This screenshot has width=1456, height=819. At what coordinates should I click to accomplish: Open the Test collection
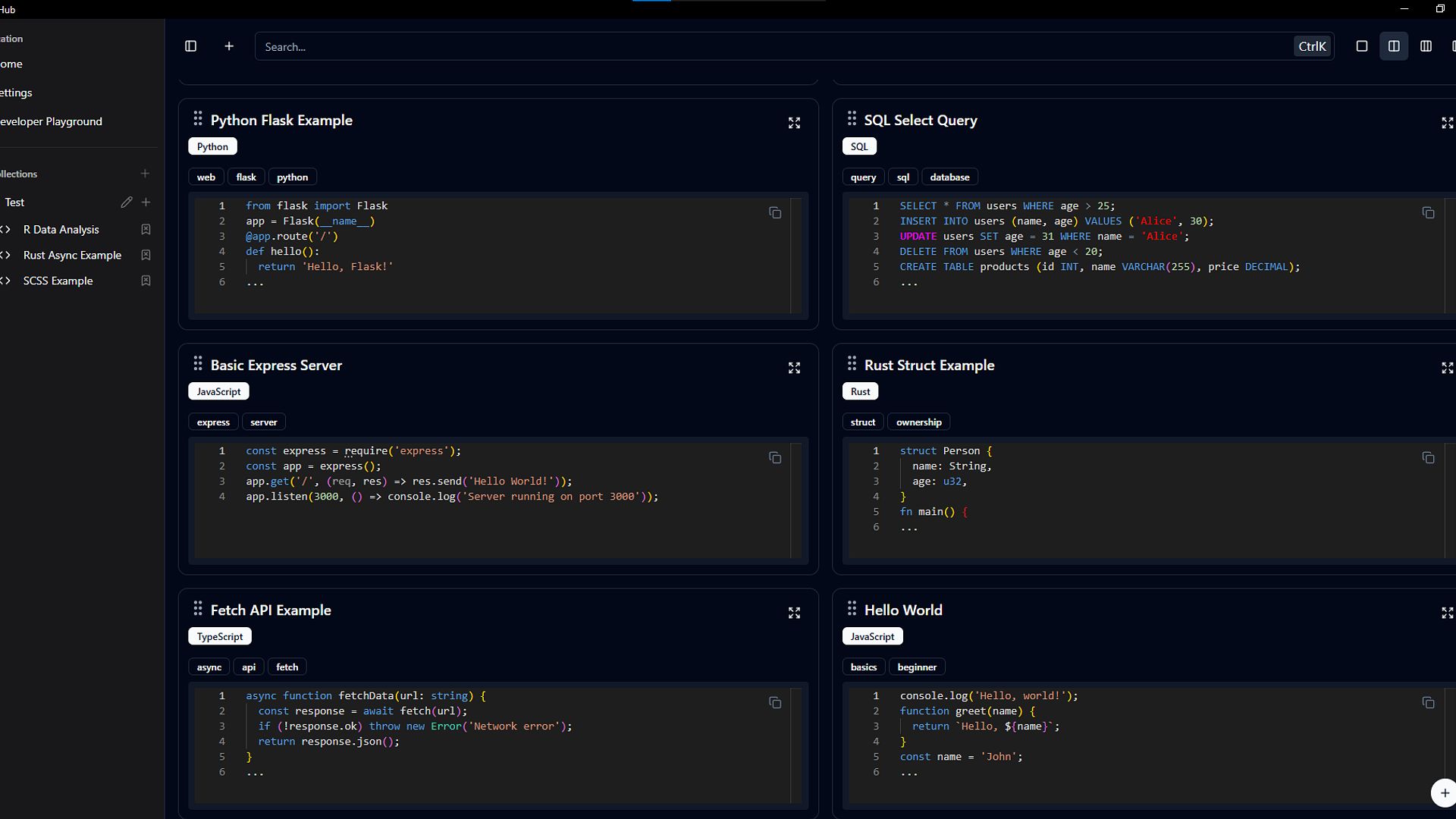pyautogui.click(x=14, y=202)
